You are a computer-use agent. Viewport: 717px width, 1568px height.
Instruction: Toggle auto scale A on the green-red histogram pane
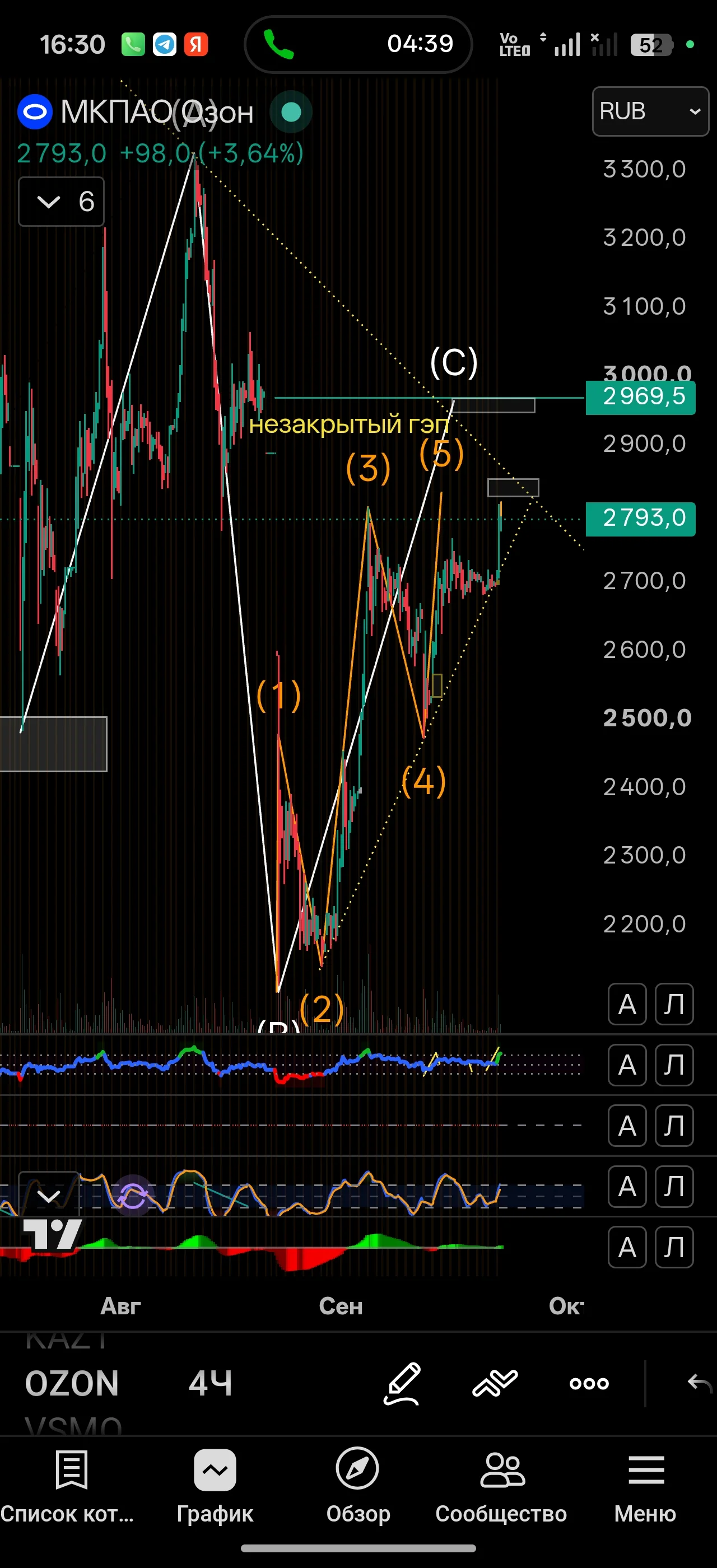click(x=627, y=1247)
